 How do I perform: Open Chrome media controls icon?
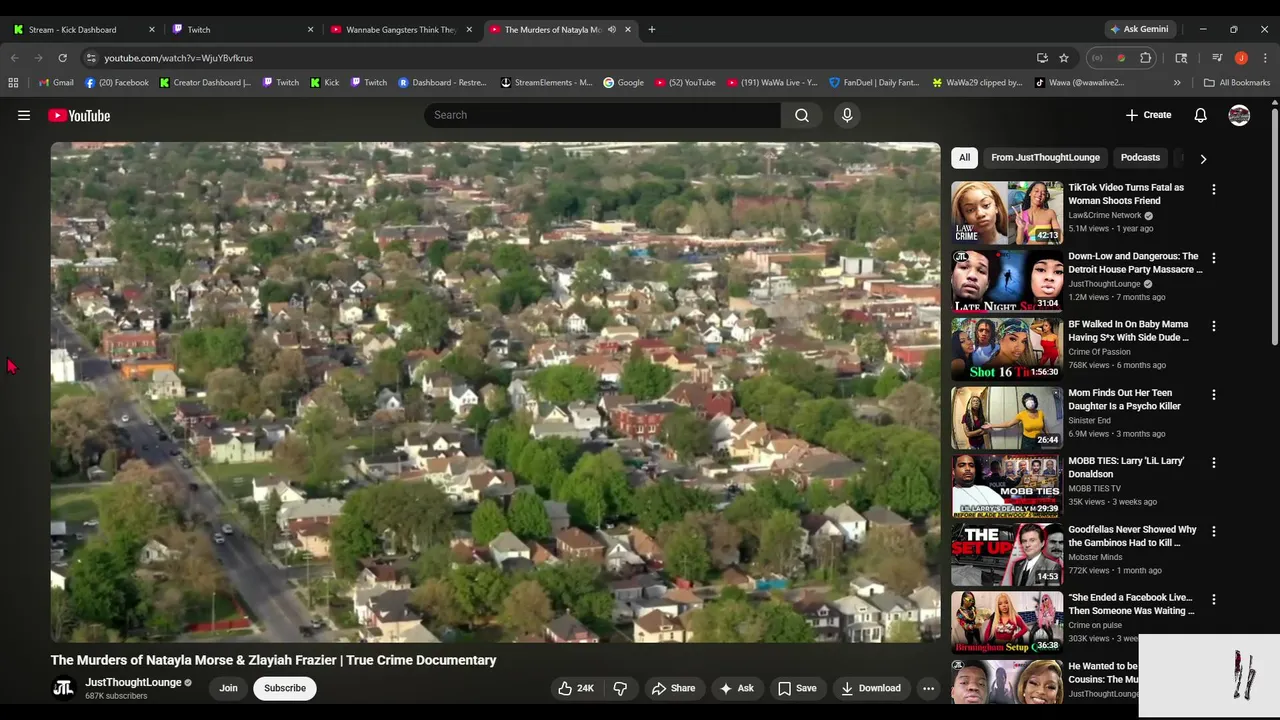coord(1217,58)
